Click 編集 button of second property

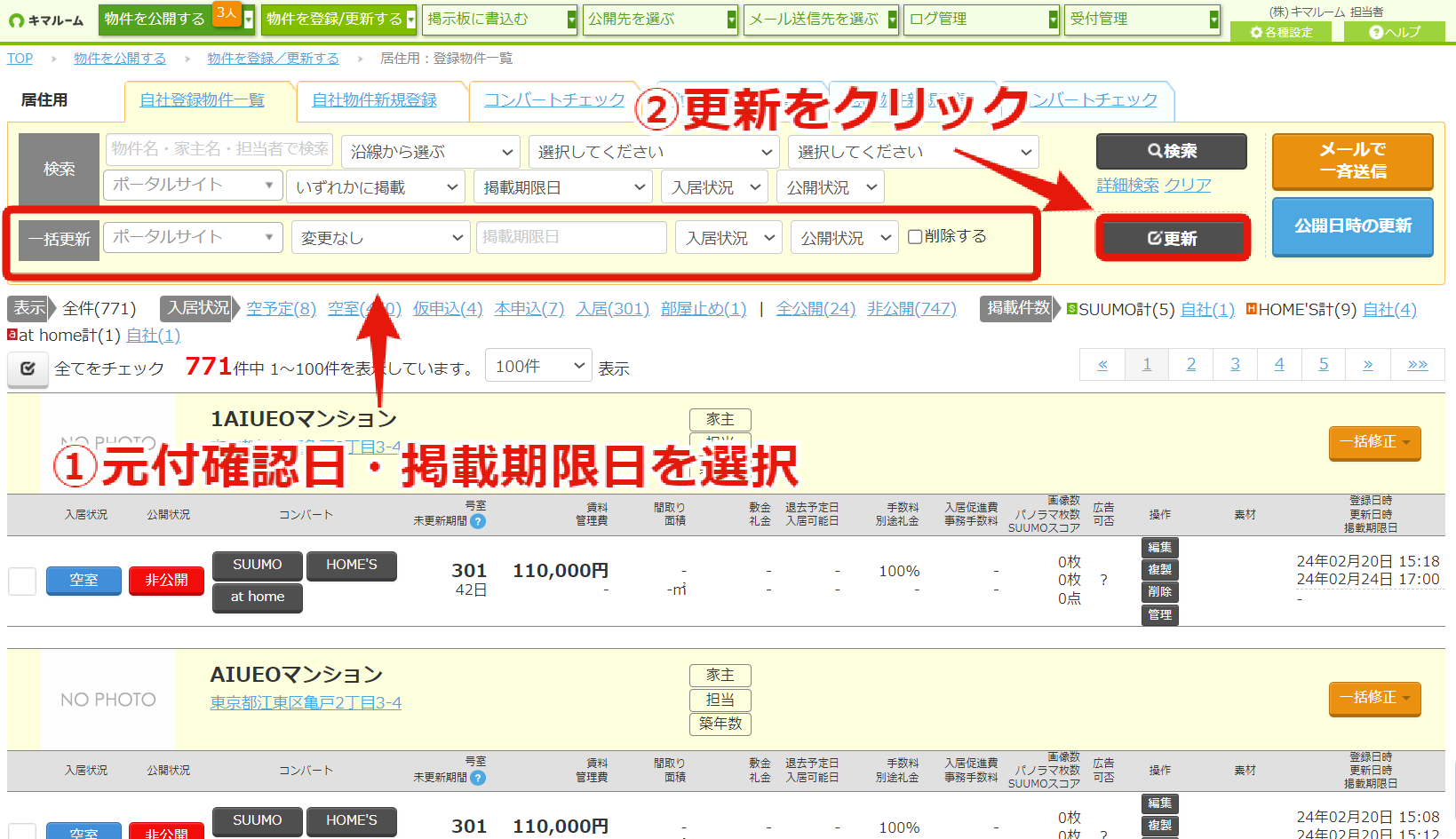point(1159,803)
